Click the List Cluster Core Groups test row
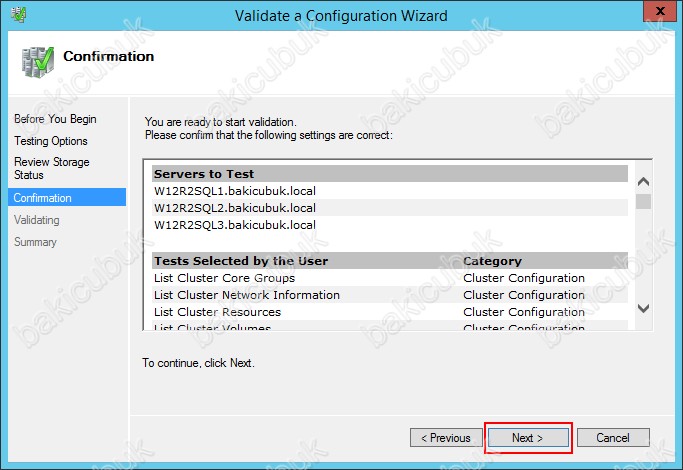Screen dimensions: 683x470 (x=225, y=278)
